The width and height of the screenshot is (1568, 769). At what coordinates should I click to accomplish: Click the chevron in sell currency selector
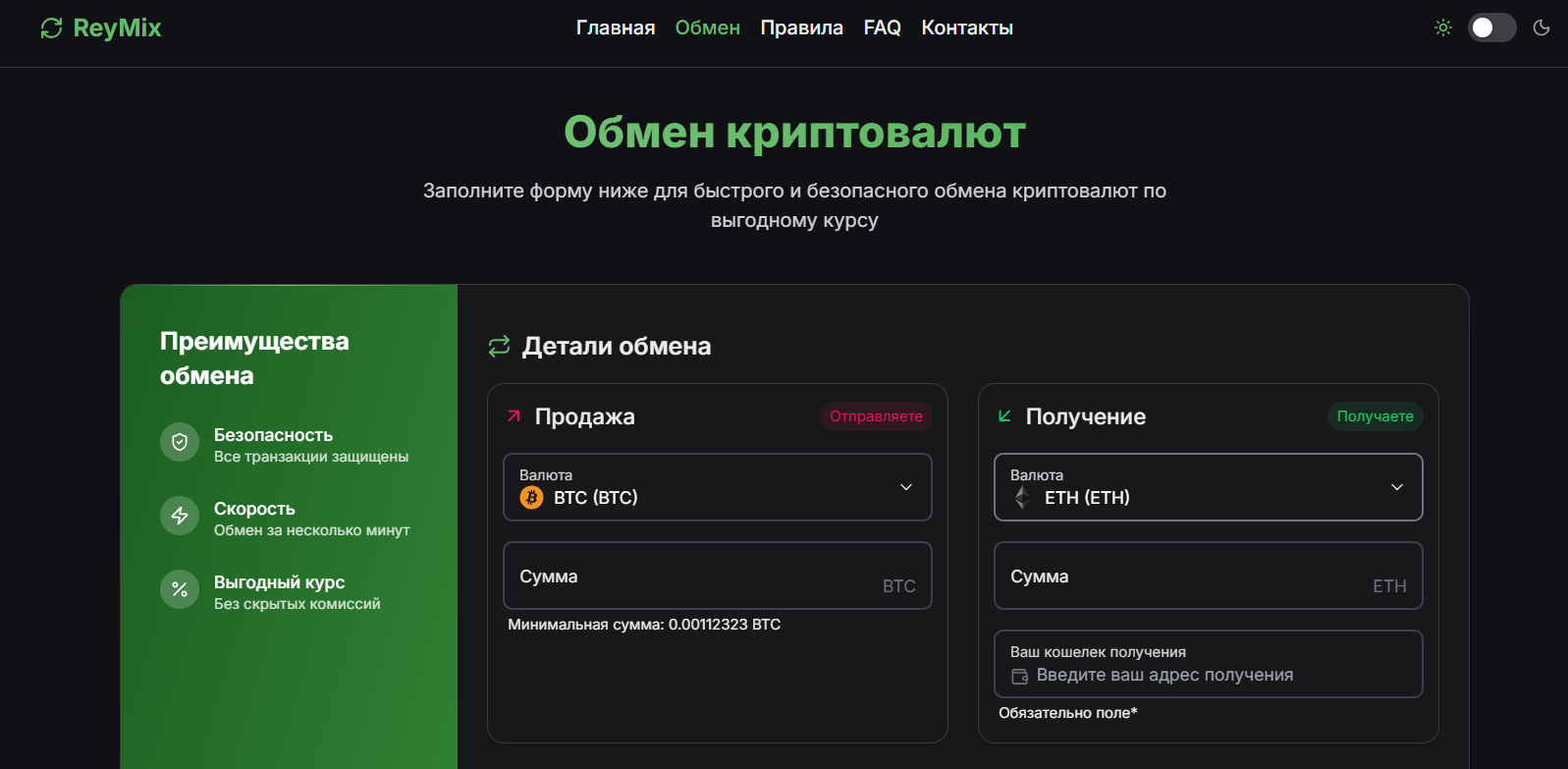(x=906, y=487)
